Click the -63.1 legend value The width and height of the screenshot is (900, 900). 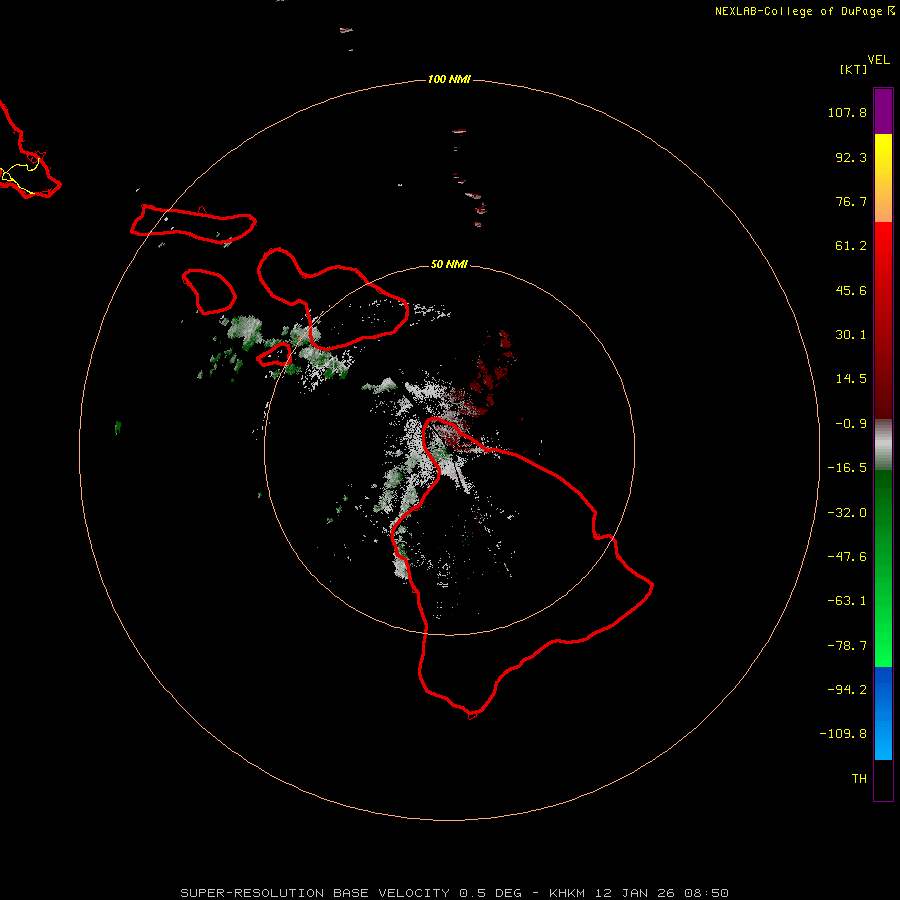point(847,601)
